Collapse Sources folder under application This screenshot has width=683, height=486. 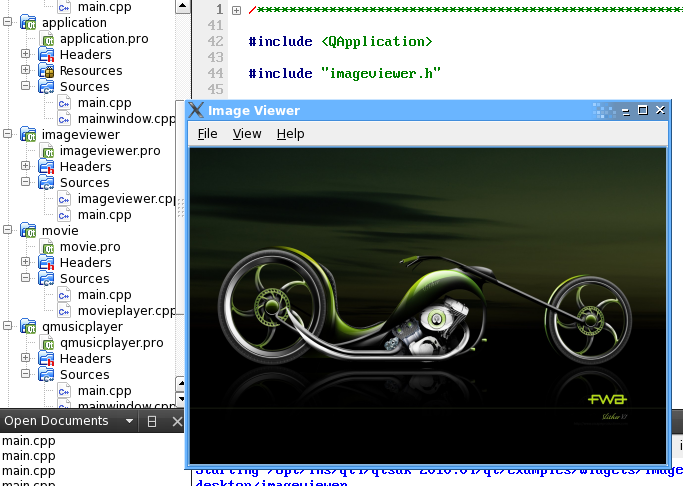pyautogui.click(x=25, y=85)
